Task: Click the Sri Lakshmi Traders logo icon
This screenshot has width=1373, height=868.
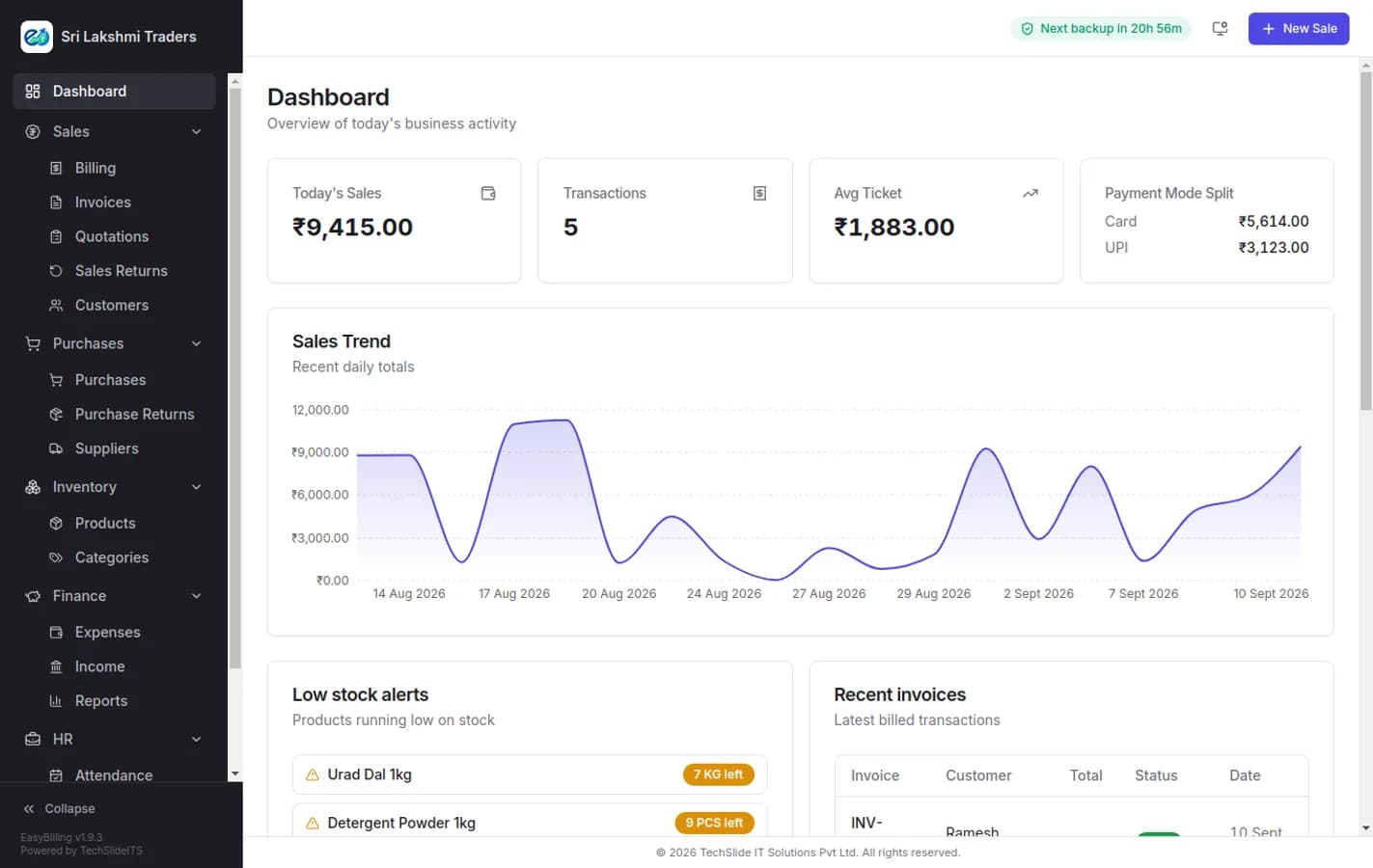Action: (37, 37)
